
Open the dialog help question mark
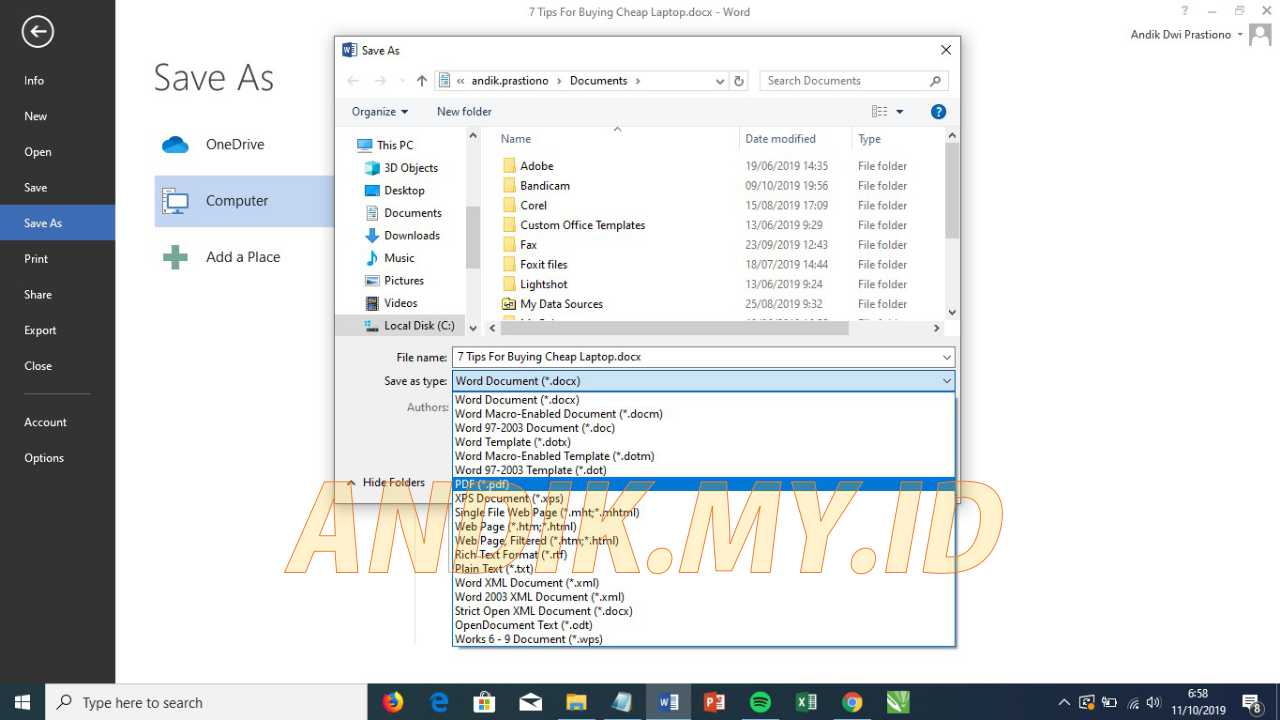938,112
